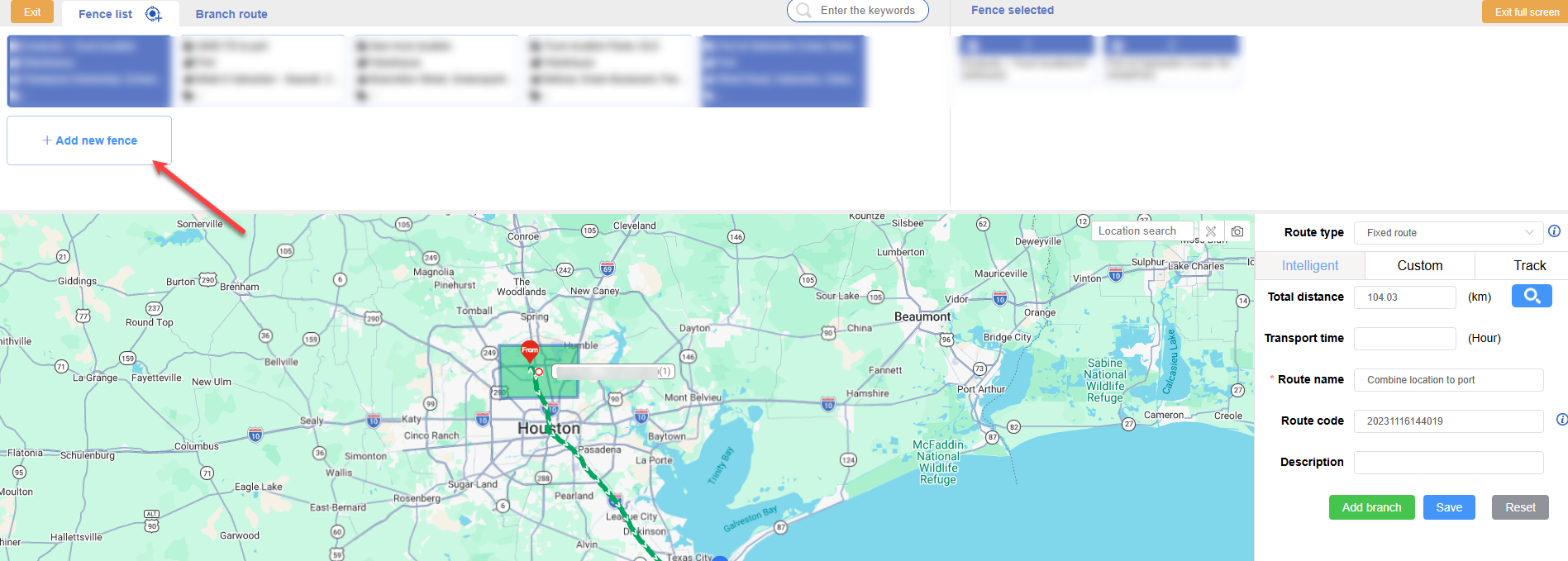Viewport: 1568px width, 561px height.
Task: Open the Route type dropdown
Action: pyautogui.click(x=1448, y=233)
